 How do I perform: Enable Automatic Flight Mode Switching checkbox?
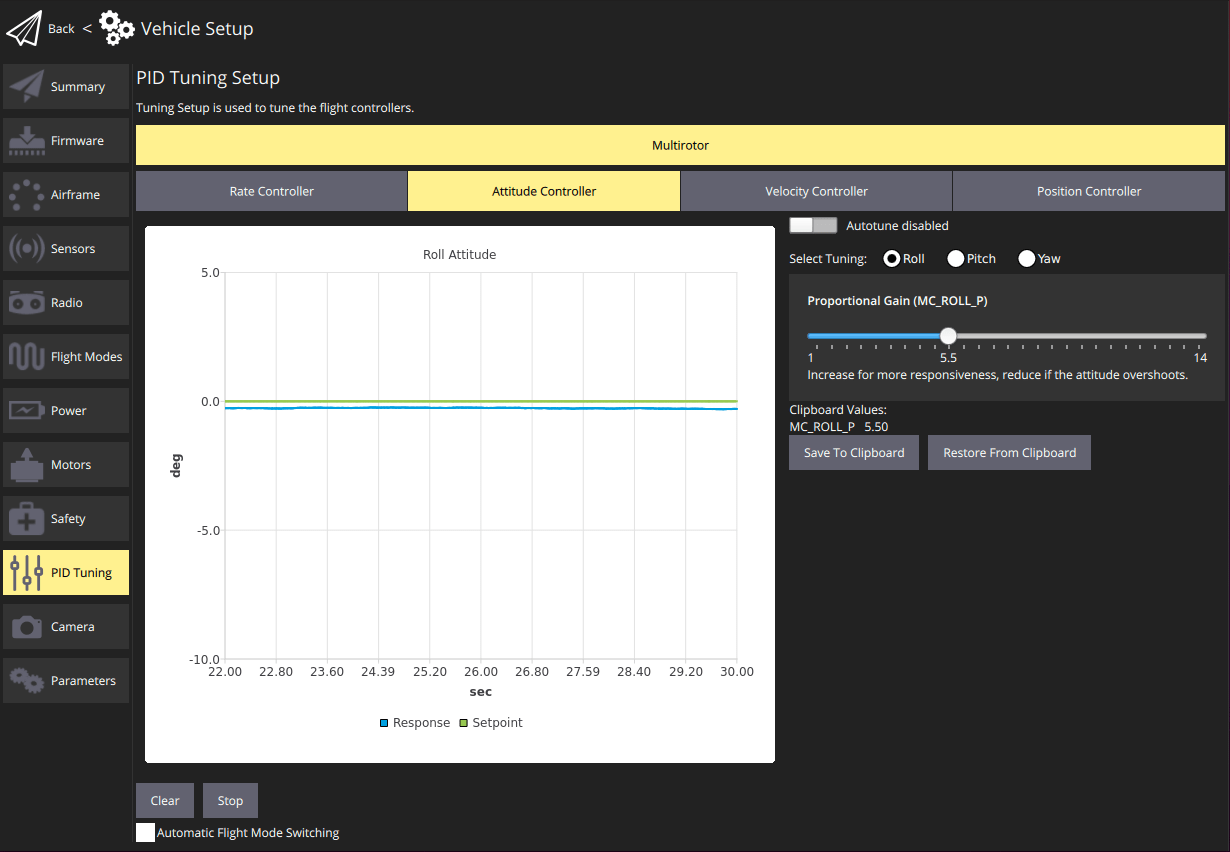[x=146, y=833]
